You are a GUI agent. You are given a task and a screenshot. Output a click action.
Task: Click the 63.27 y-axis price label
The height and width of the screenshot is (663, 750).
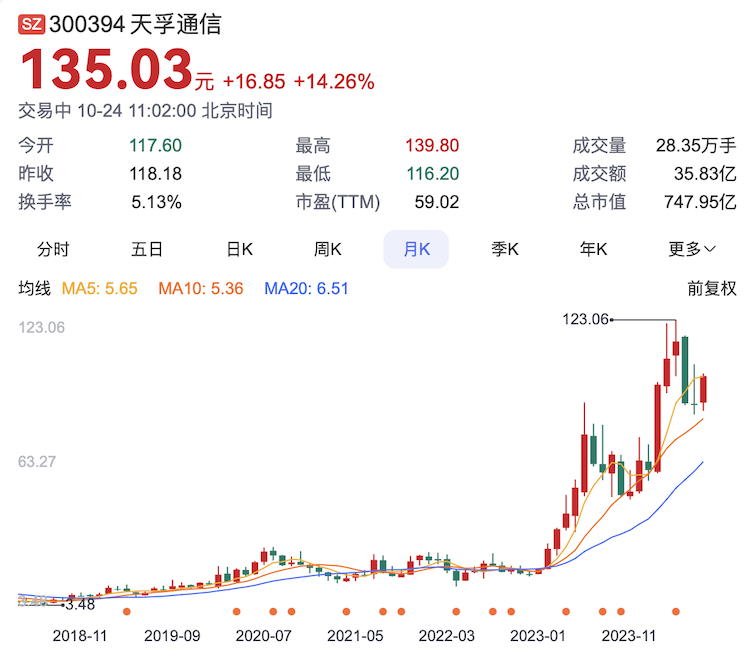(37, 462)
